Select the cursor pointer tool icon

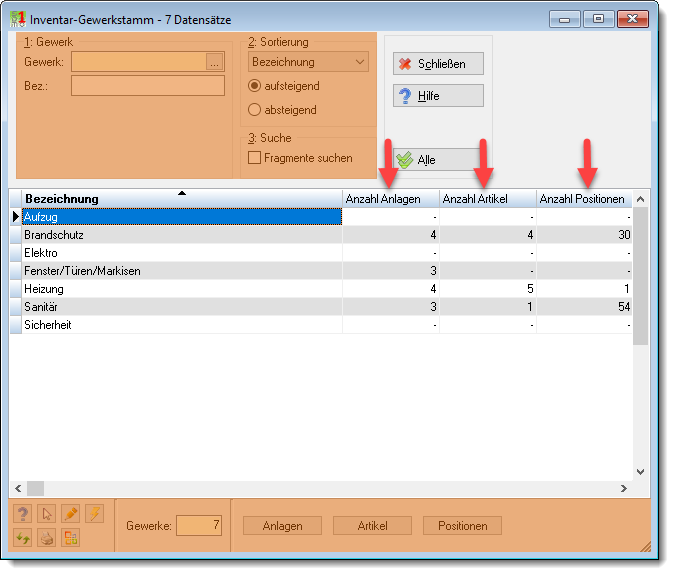47,514
